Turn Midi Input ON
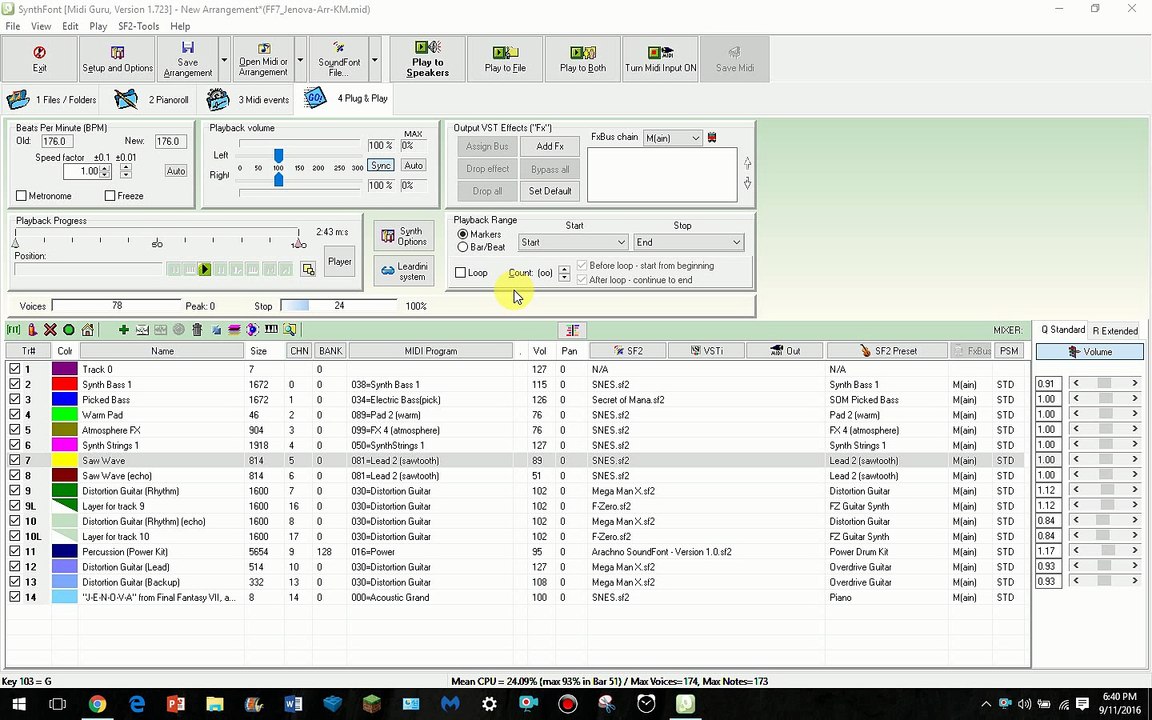The width and height of the screenshot is (1152, 720). coord(660,59)
